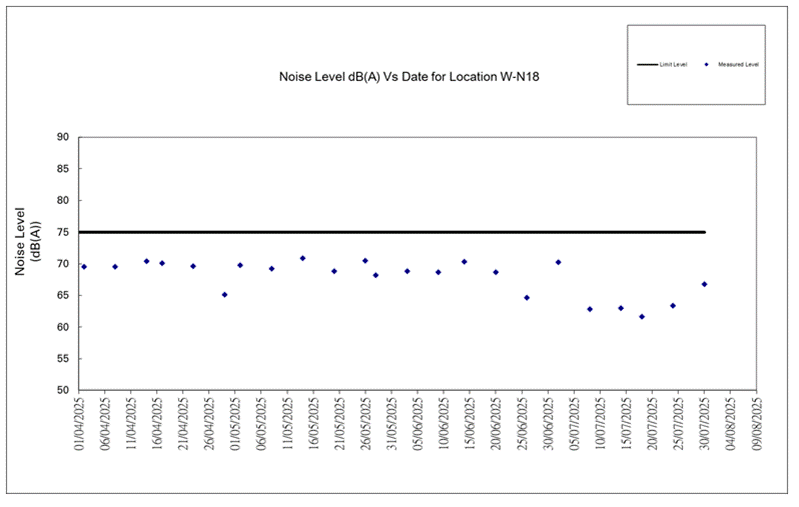
Task: Click the first measured point at 01/04/2025
Action: click(84, 267)
